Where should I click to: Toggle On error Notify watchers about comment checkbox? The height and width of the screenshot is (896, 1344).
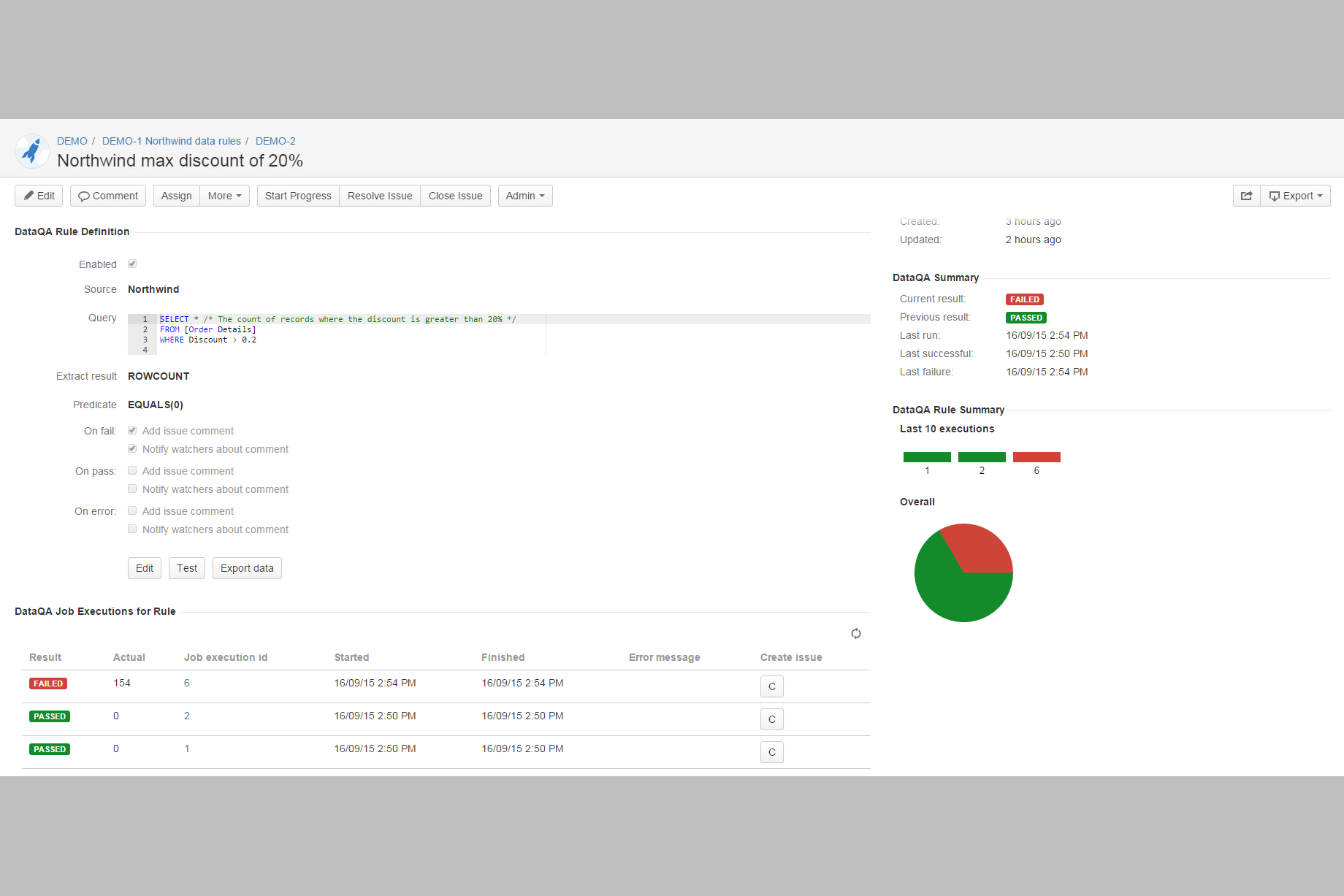pos(132,529)
